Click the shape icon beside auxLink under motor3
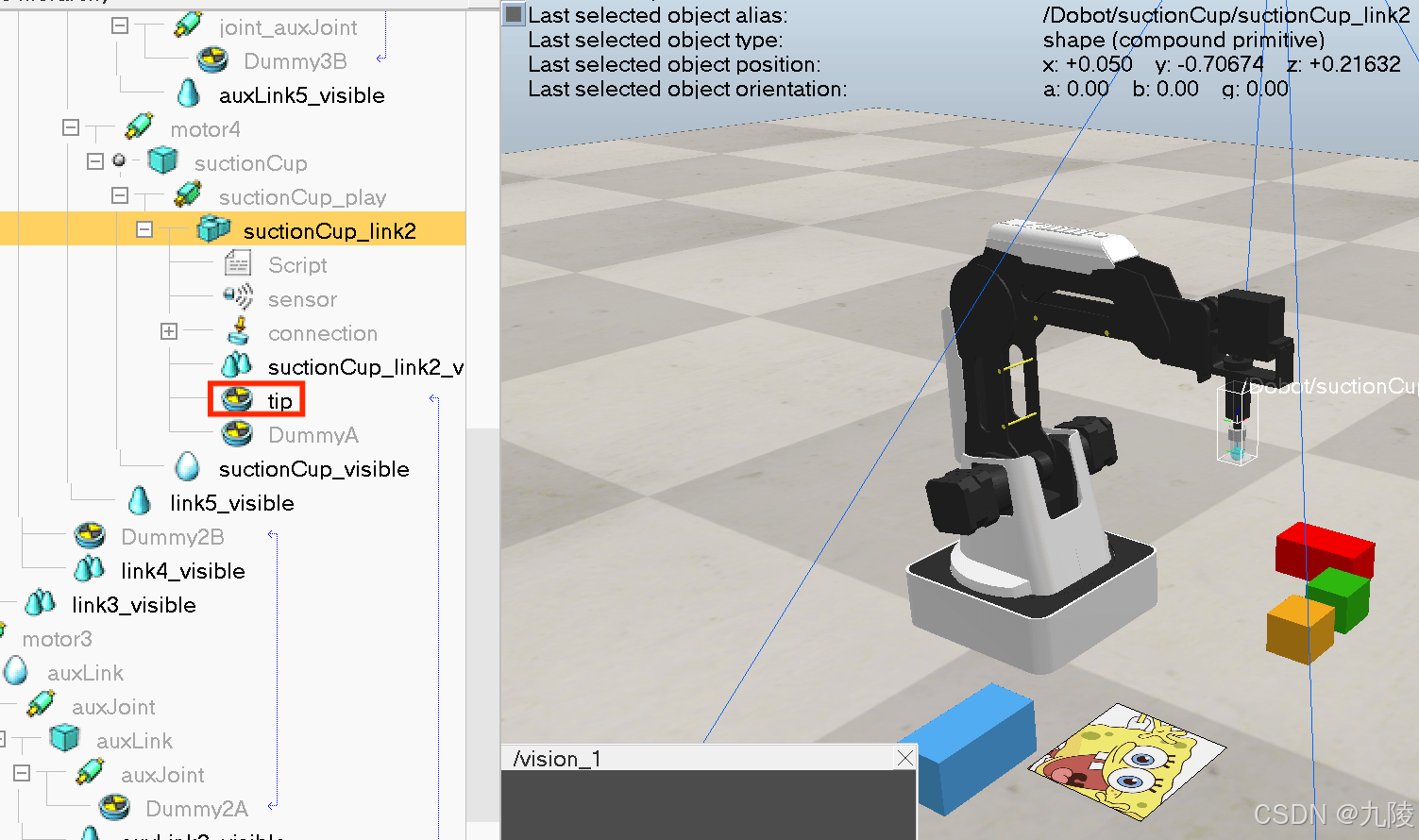Viewport: 1419px width, 840px height. (16, 672)
